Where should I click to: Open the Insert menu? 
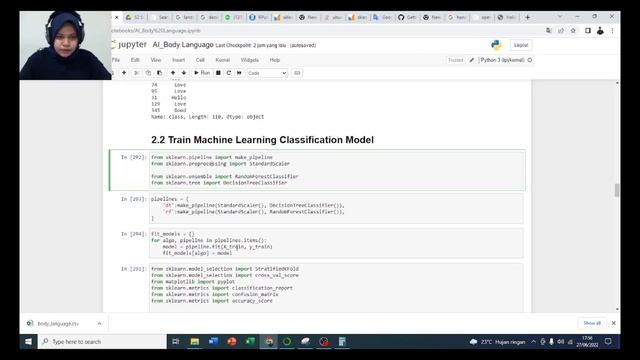[178, 60]
